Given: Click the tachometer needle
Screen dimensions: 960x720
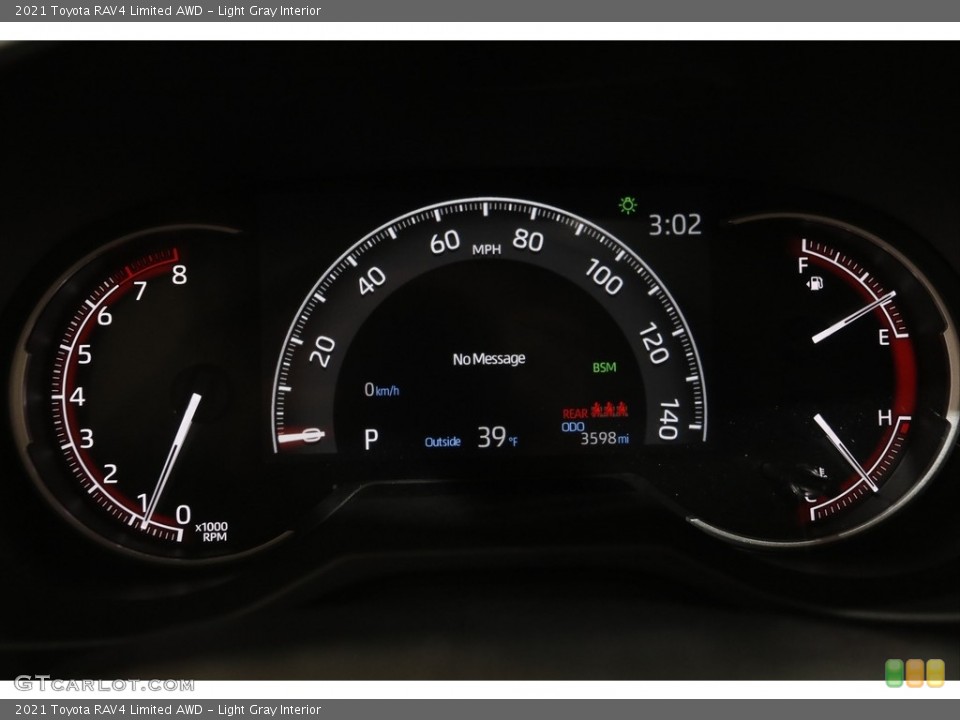Looking at the screenshot, I should click(x=171, y=460).
